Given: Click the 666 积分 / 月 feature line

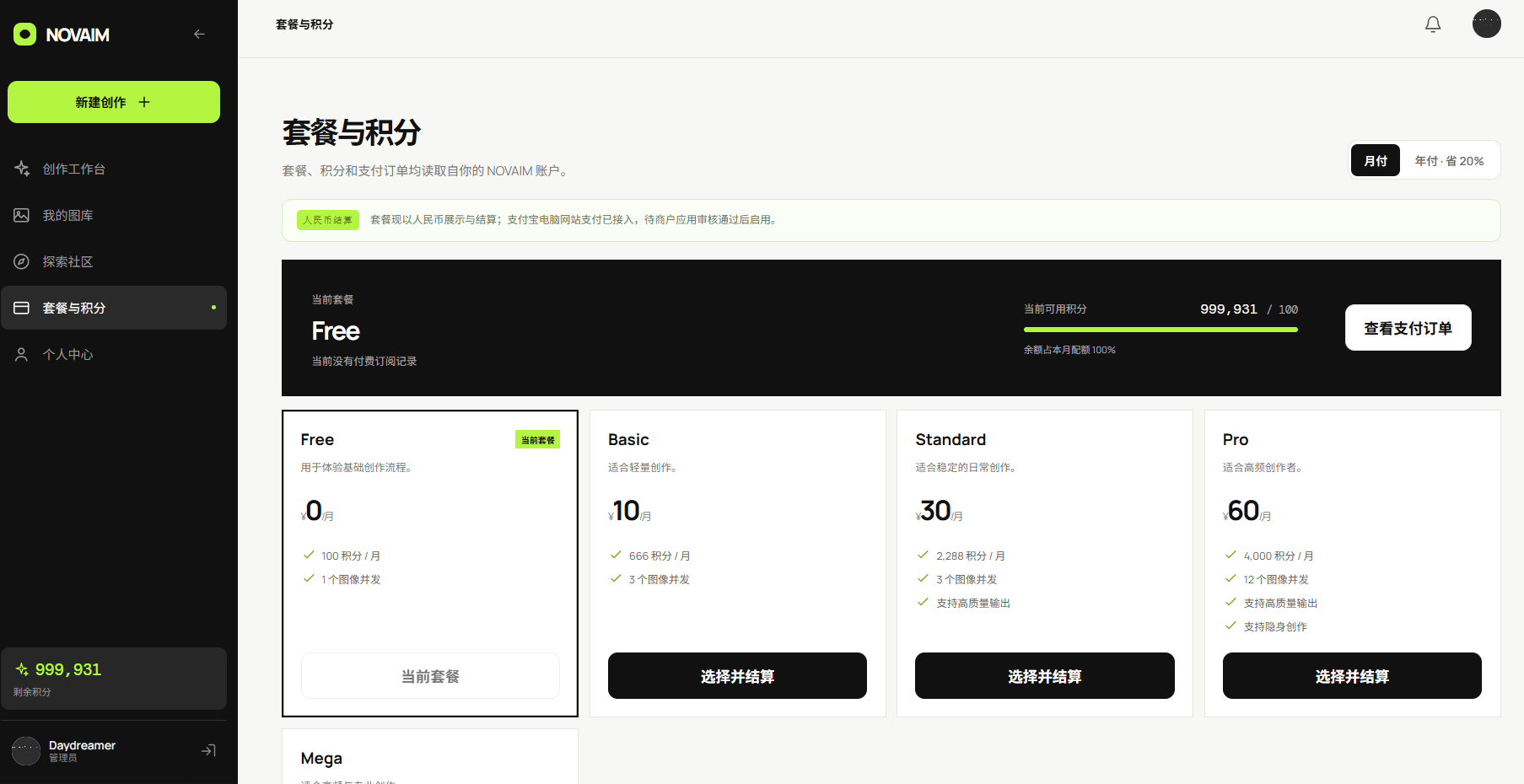Looking at the screenshot, I should click(660, 556).
